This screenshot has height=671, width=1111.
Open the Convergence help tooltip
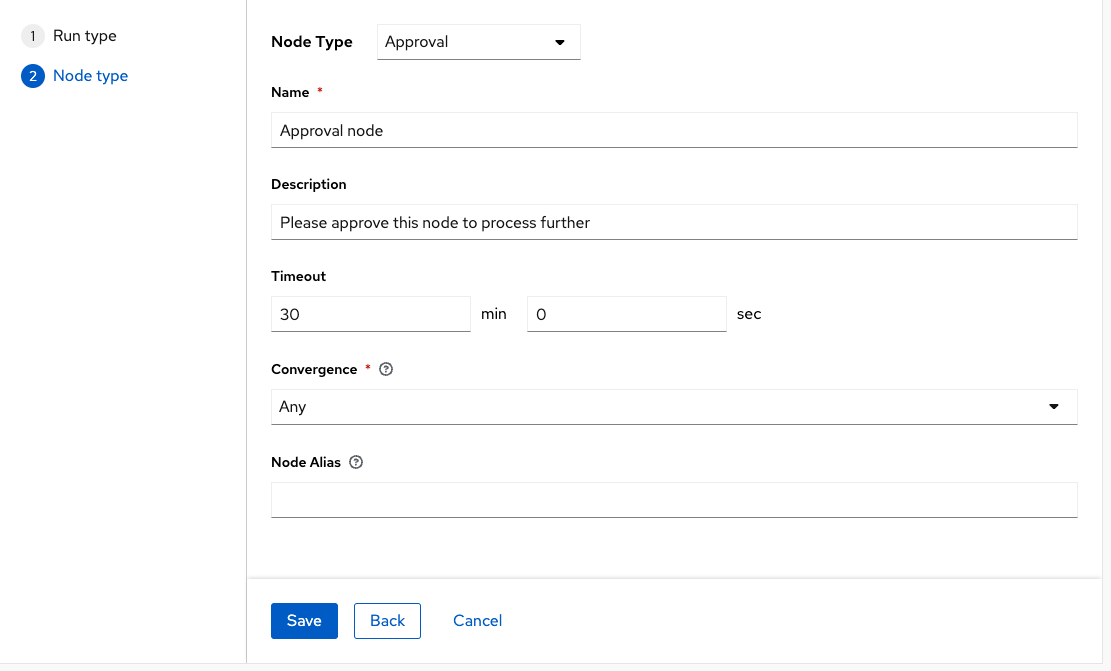(x=386, y=369)
